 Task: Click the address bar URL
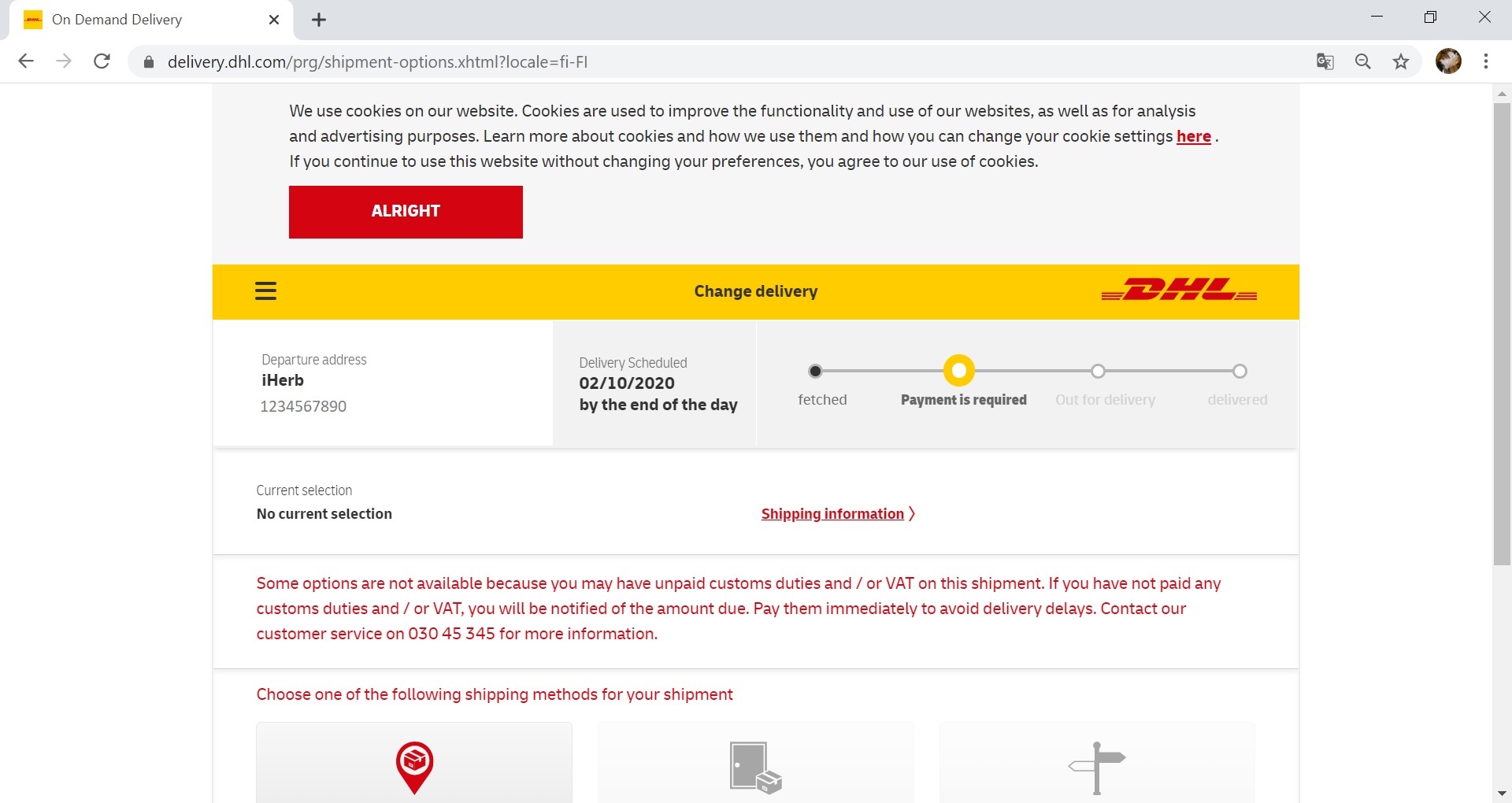(x=377, y=62)
